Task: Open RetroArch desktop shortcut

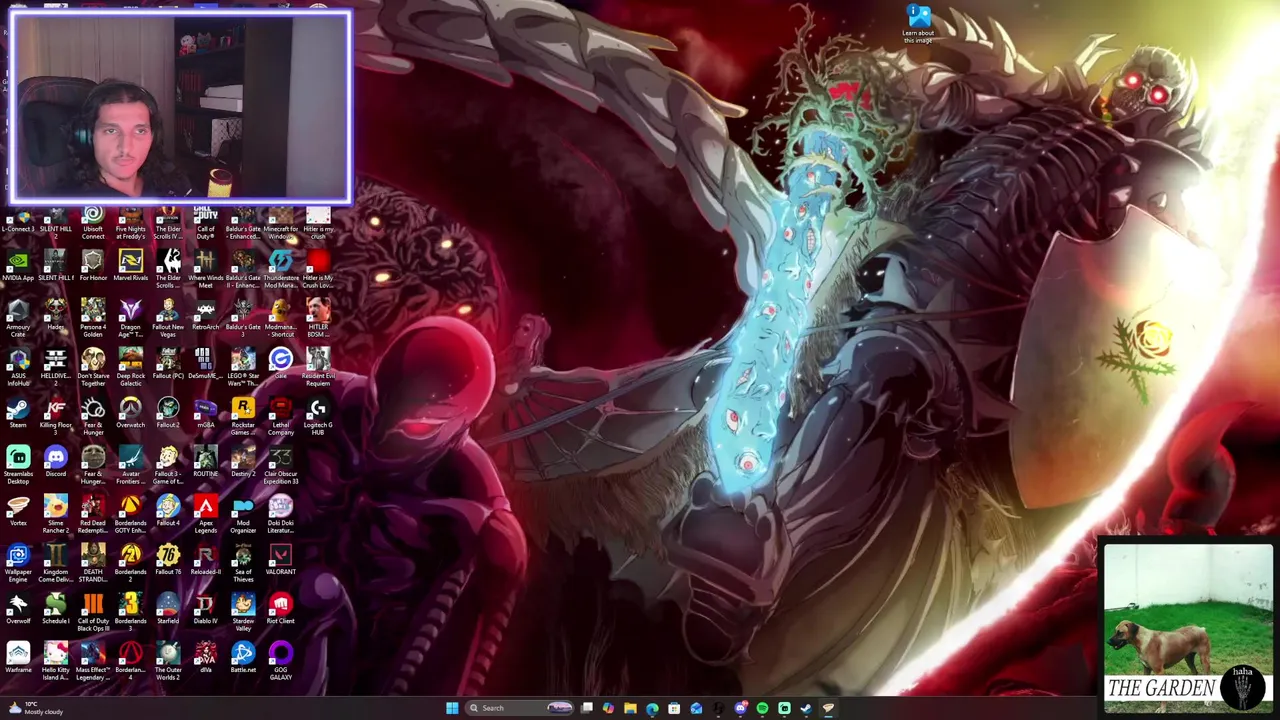Action: (x=205, y=316)
